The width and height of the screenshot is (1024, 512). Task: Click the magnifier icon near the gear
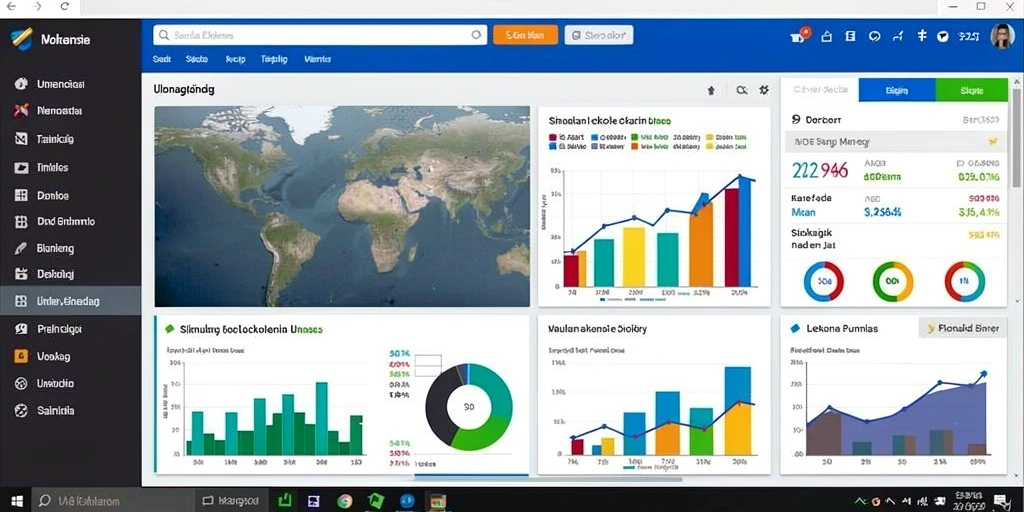[741, 90]
